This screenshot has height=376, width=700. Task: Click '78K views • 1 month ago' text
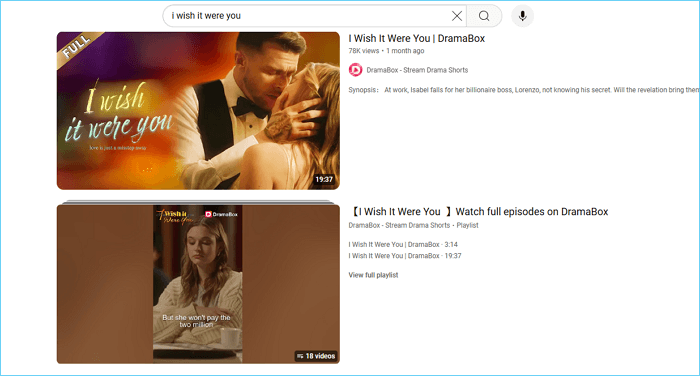386,51
